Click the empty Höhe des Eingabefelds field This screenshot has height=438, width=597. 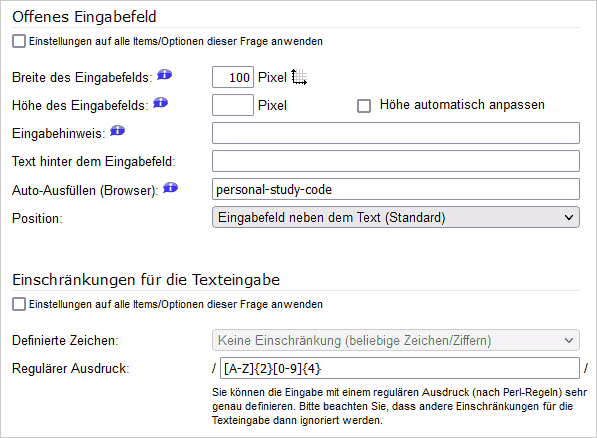tap(233, 105)
